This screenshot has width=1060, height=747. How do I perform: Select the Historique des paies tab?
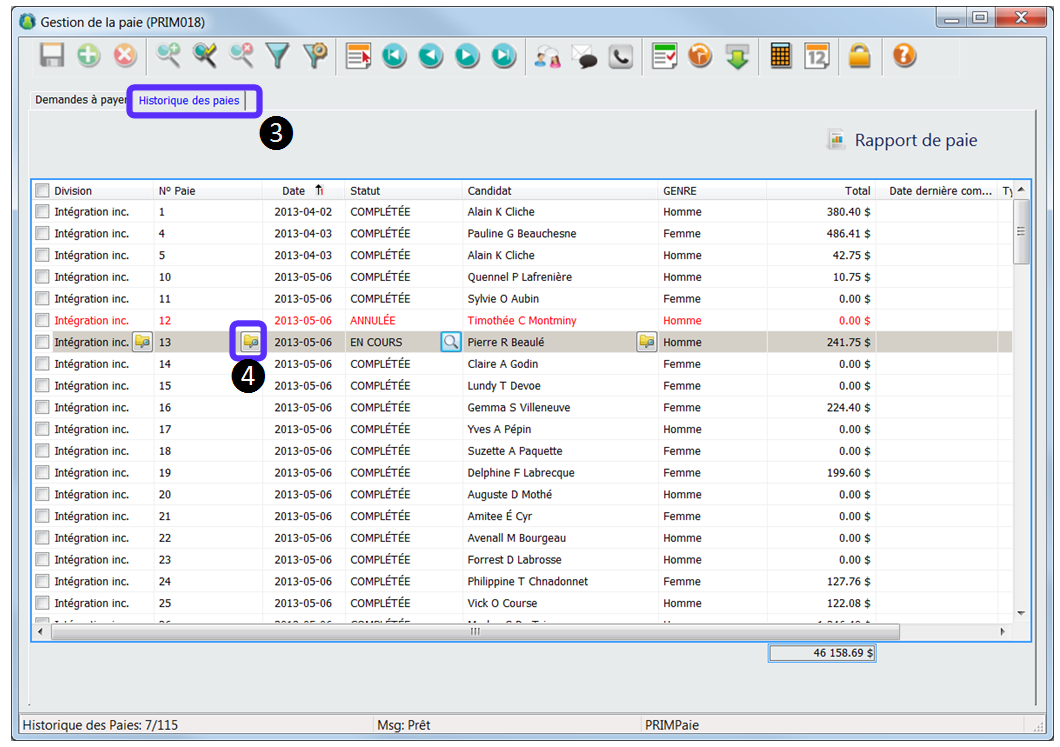coord(189,100)
